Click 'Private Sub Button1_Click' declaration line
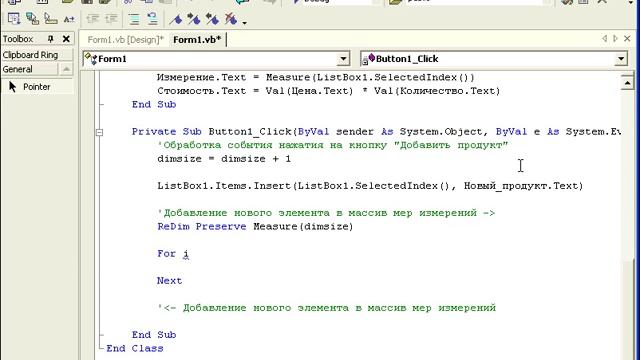Screen dimensions: 640x360 click(x=376, y=131)
